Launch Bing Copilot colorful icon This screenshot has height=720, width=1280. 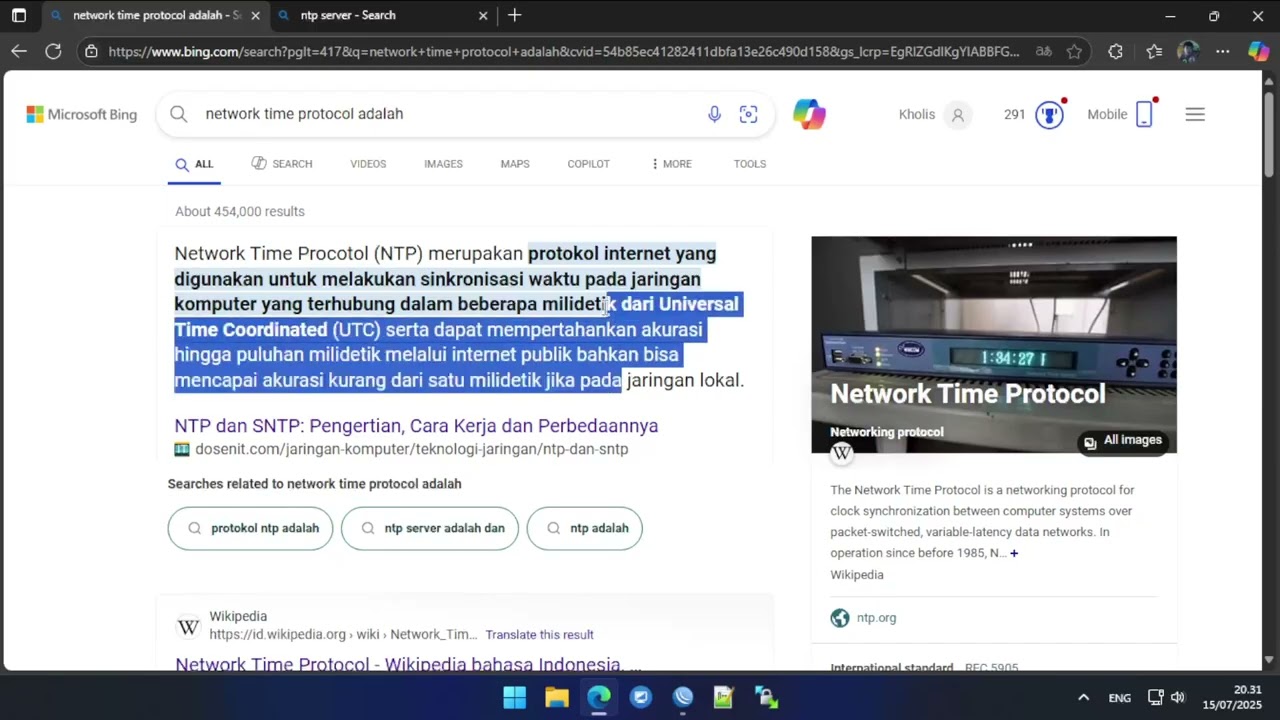(809, 114)
